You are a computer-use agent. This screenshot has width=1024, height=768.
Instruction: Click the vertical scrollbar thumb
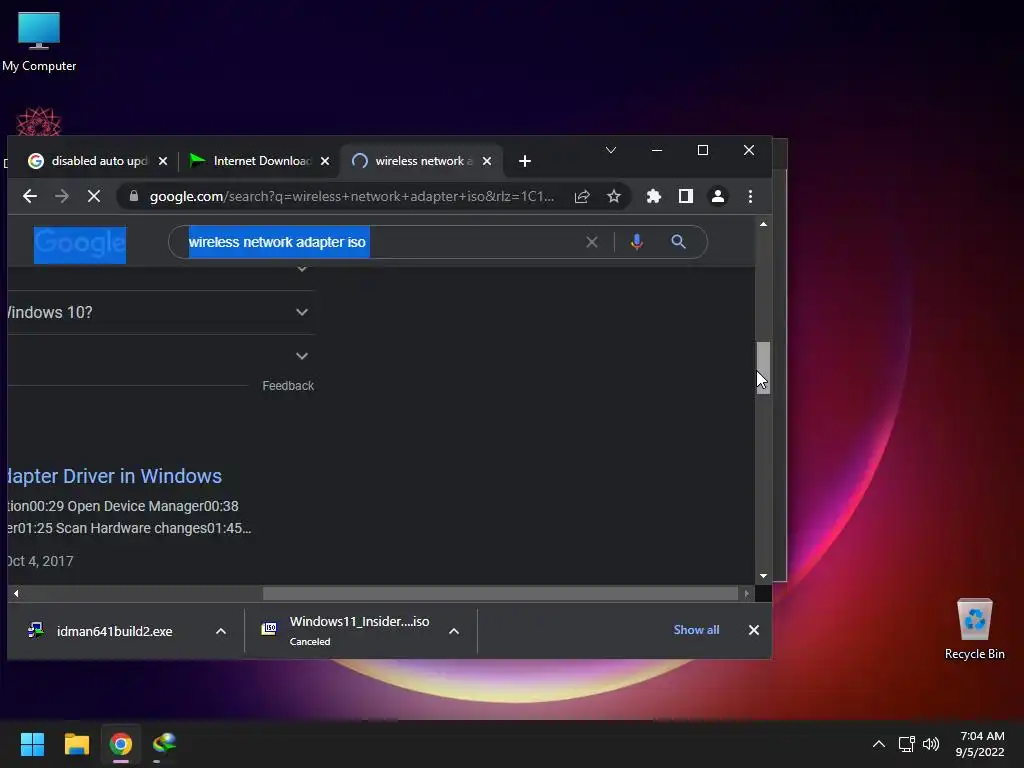coord(763,368)
